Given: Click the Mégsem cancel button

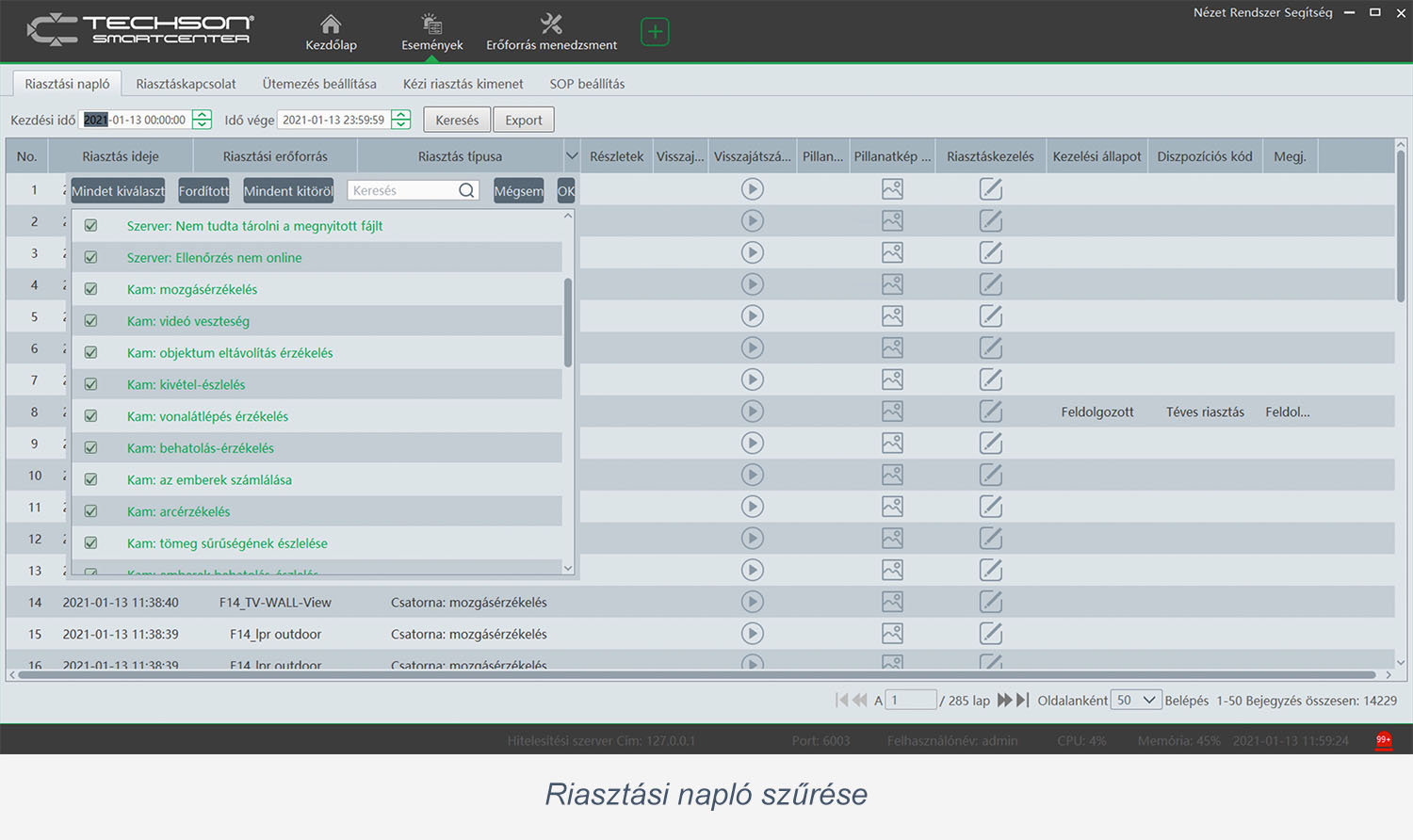Looking at the screenshot, I should click(519, 190).
